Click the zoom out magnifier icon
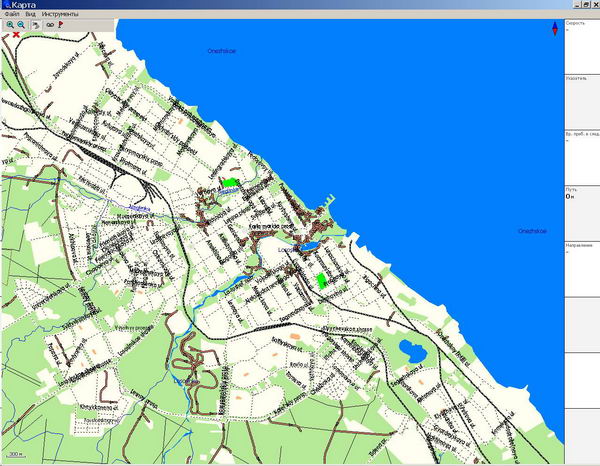This screenshot has height=466, width=600. (x=20, y=25)
